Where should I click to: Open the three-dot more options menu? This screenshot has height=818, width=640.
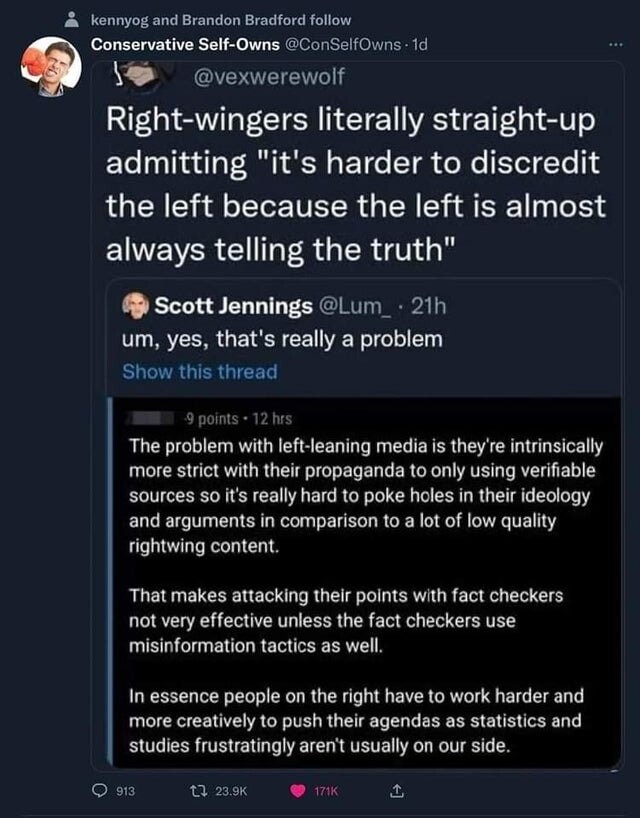[x=613, y=45]
